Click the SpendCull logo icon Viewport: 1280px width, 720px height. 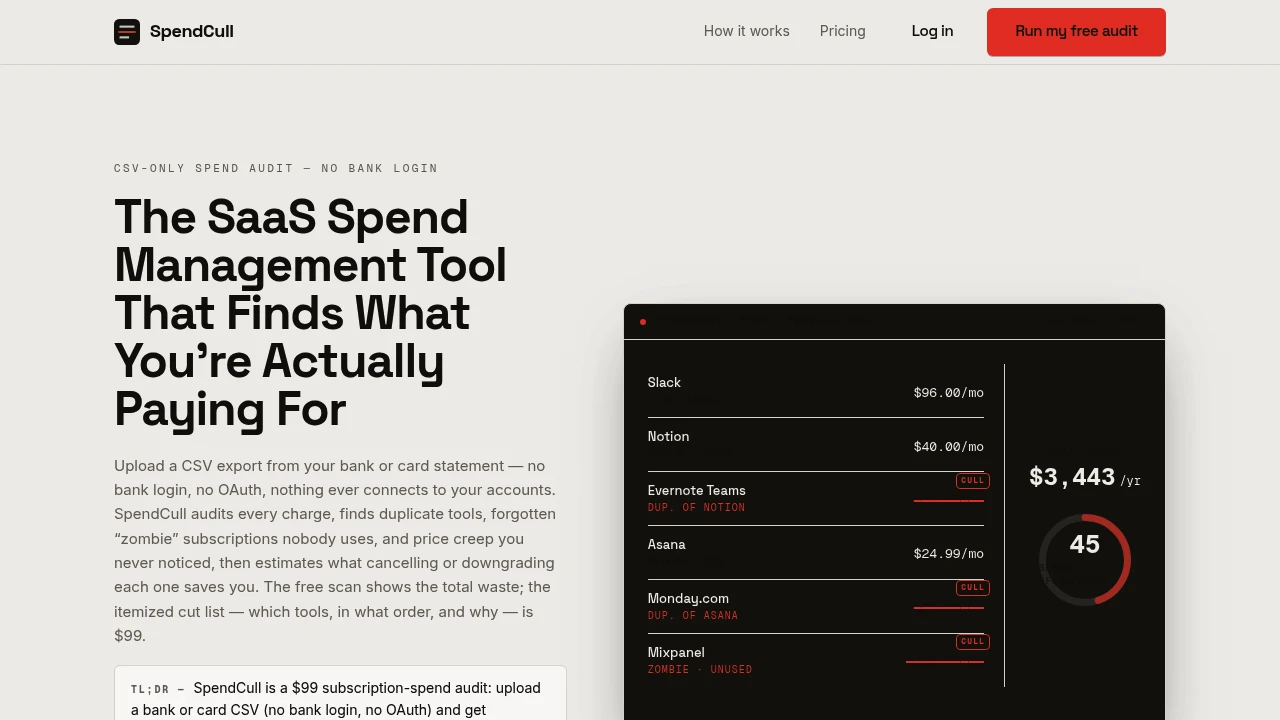tap(127, 32)
